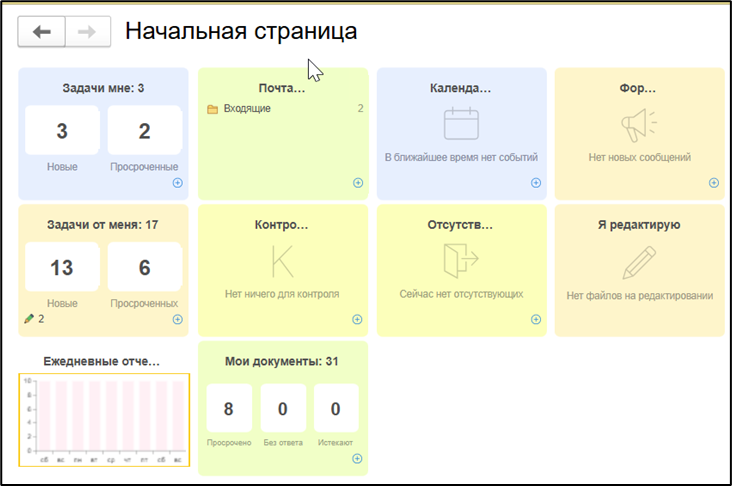Click 'Нет ничего для контроля' text
Screen dimensions: 732x486
pos(282,294)
